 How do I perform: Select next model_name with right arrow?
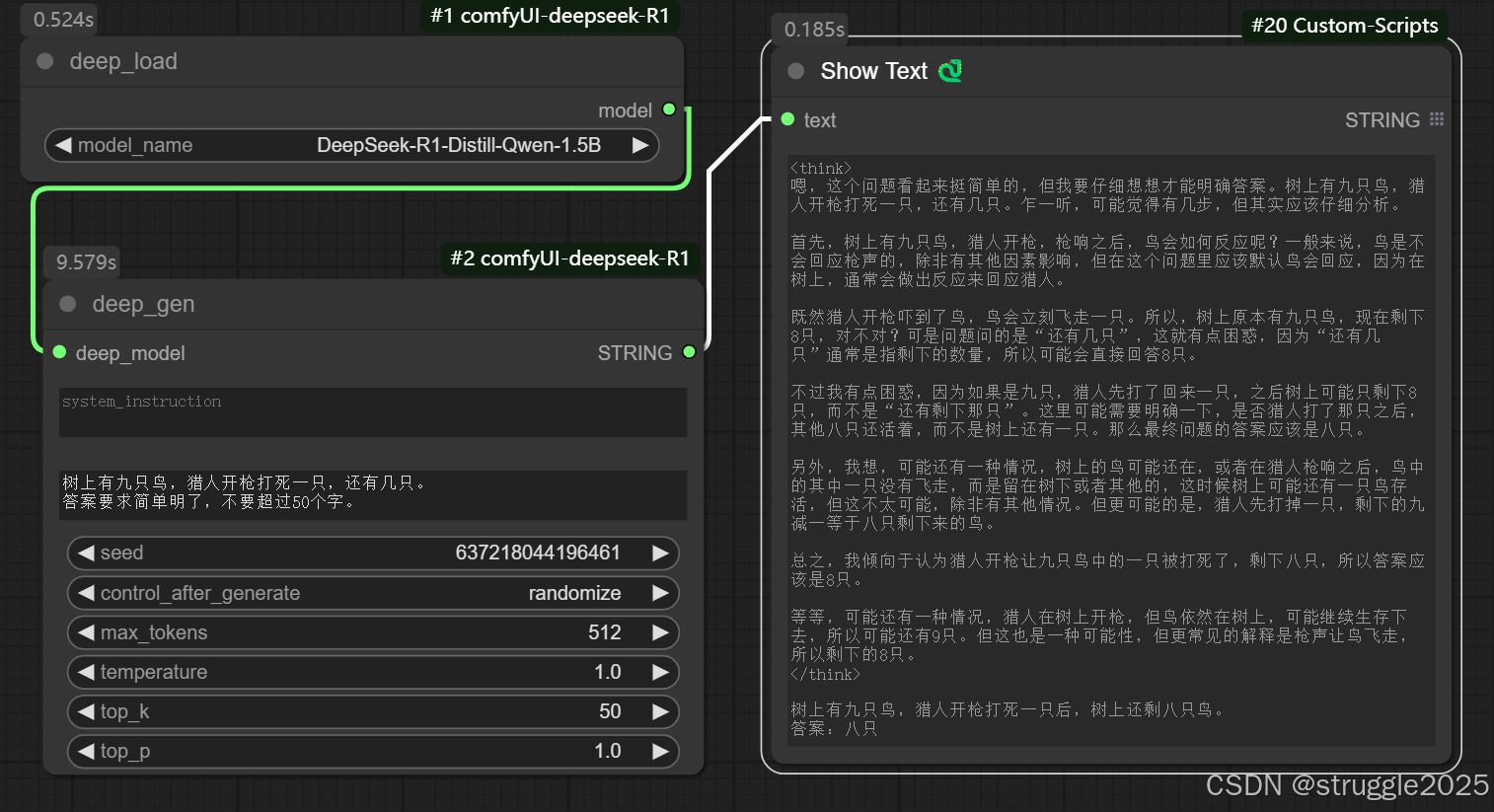pos(640,145)
